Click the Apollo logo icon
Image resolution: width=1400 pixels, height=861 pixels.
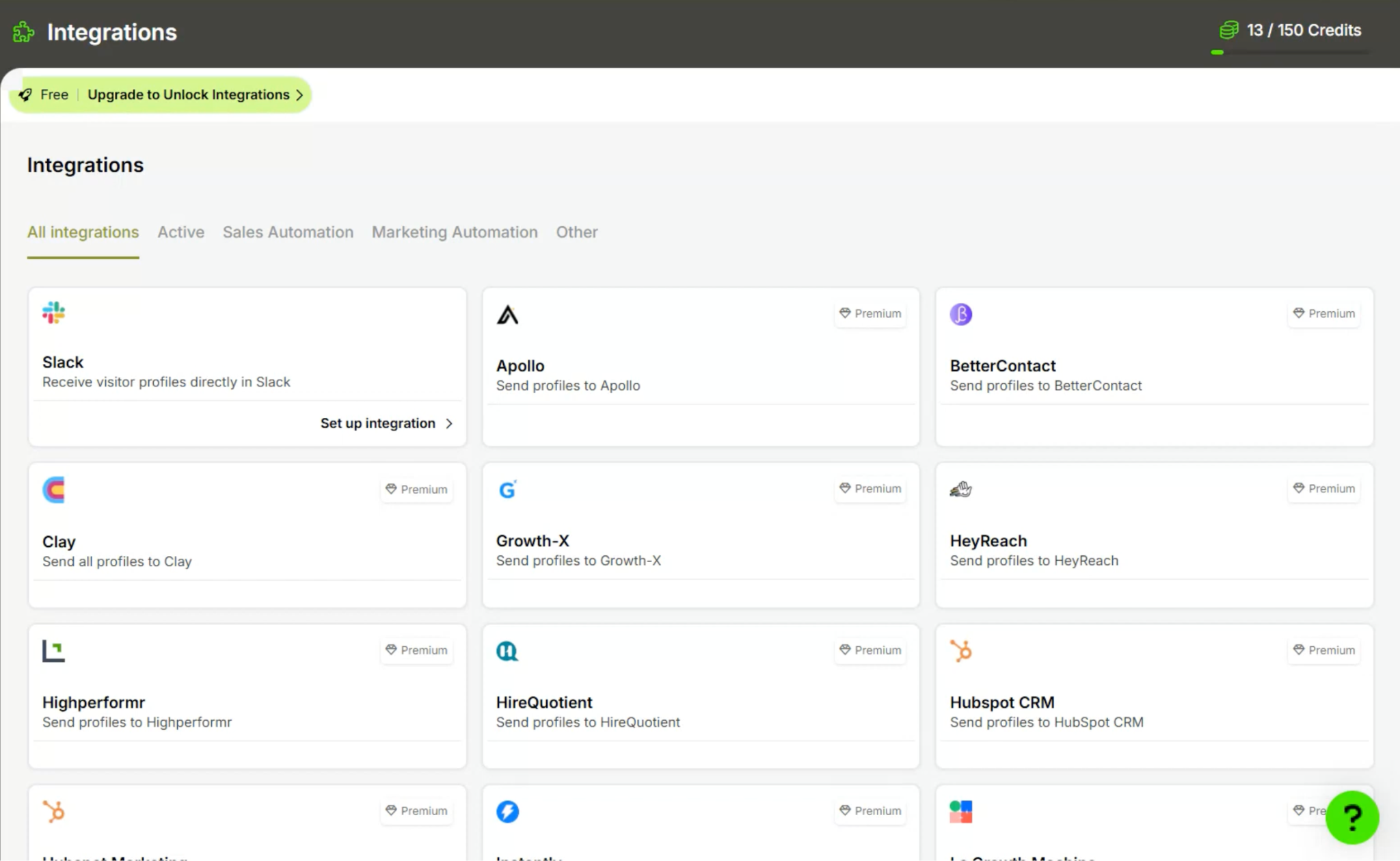[x=507, y=315]
